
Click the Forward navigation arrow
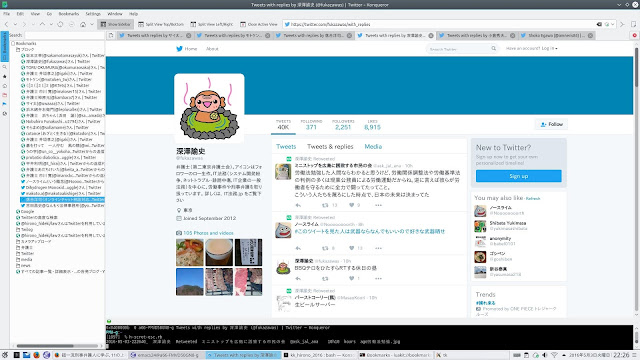(24, 24)
